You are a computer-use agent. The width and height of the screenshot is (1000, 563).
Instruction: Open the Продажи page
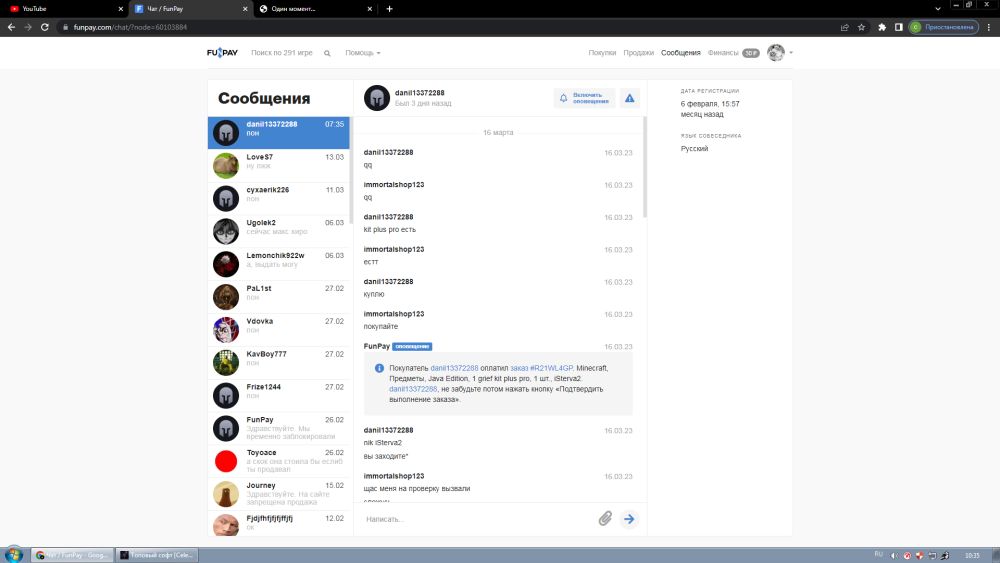[x=638, y=53]
